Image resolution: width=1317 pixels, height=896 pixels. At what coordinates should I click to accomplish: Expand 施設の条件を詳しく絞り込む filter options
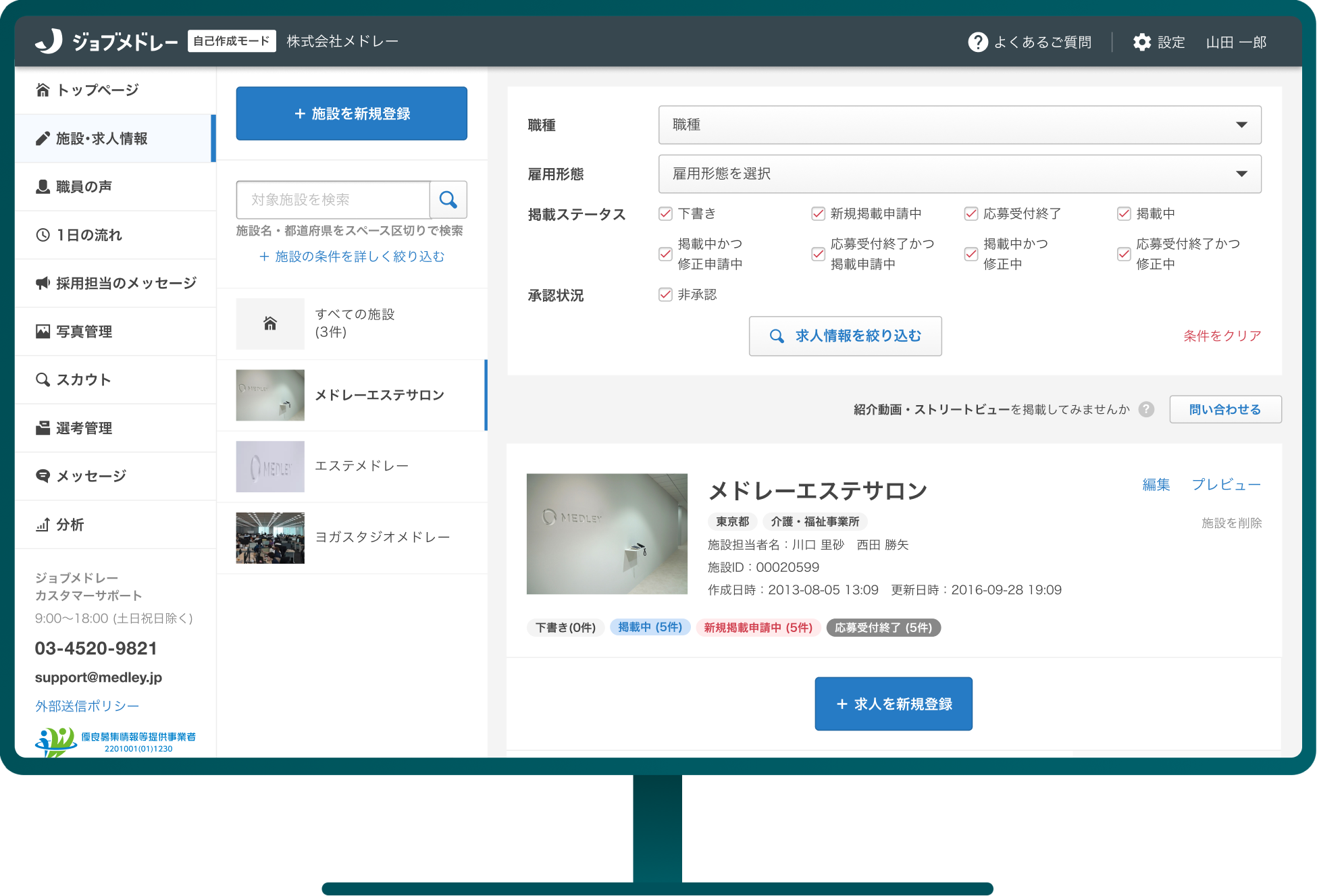click(x=352, y=257)
